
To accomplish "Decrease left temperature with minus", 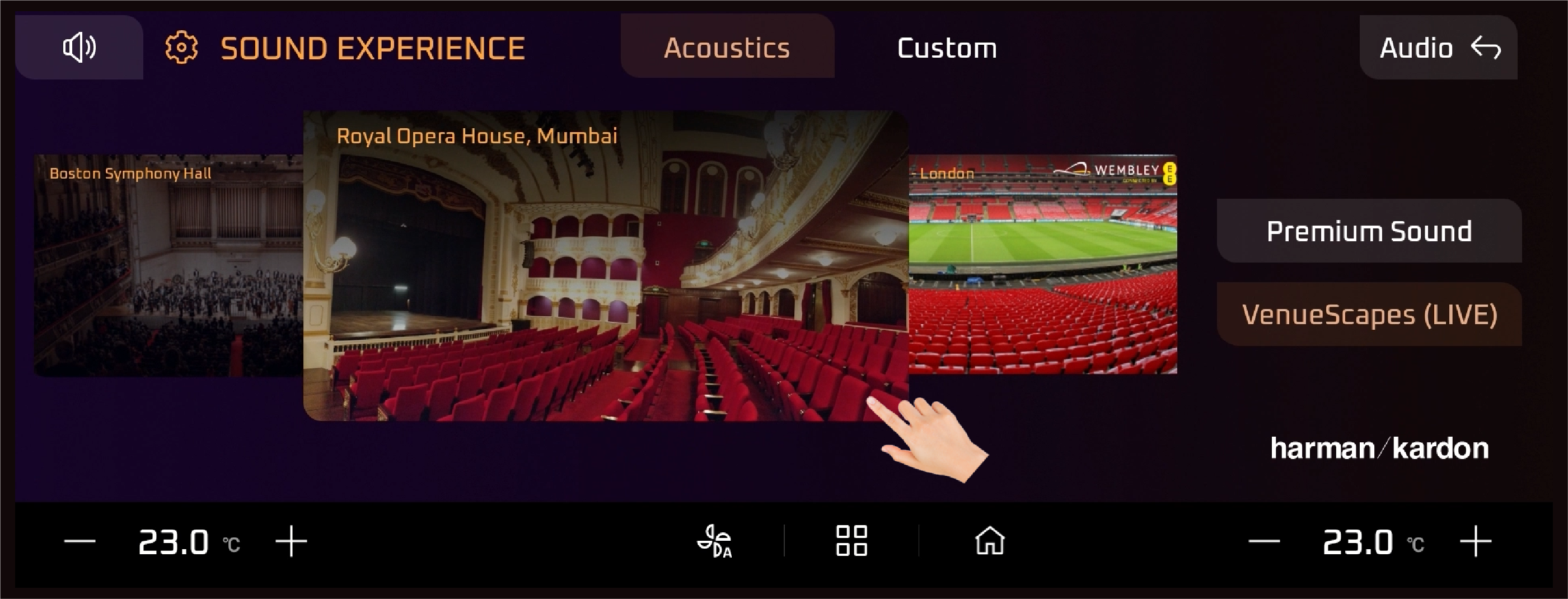I will pos(79,541).
